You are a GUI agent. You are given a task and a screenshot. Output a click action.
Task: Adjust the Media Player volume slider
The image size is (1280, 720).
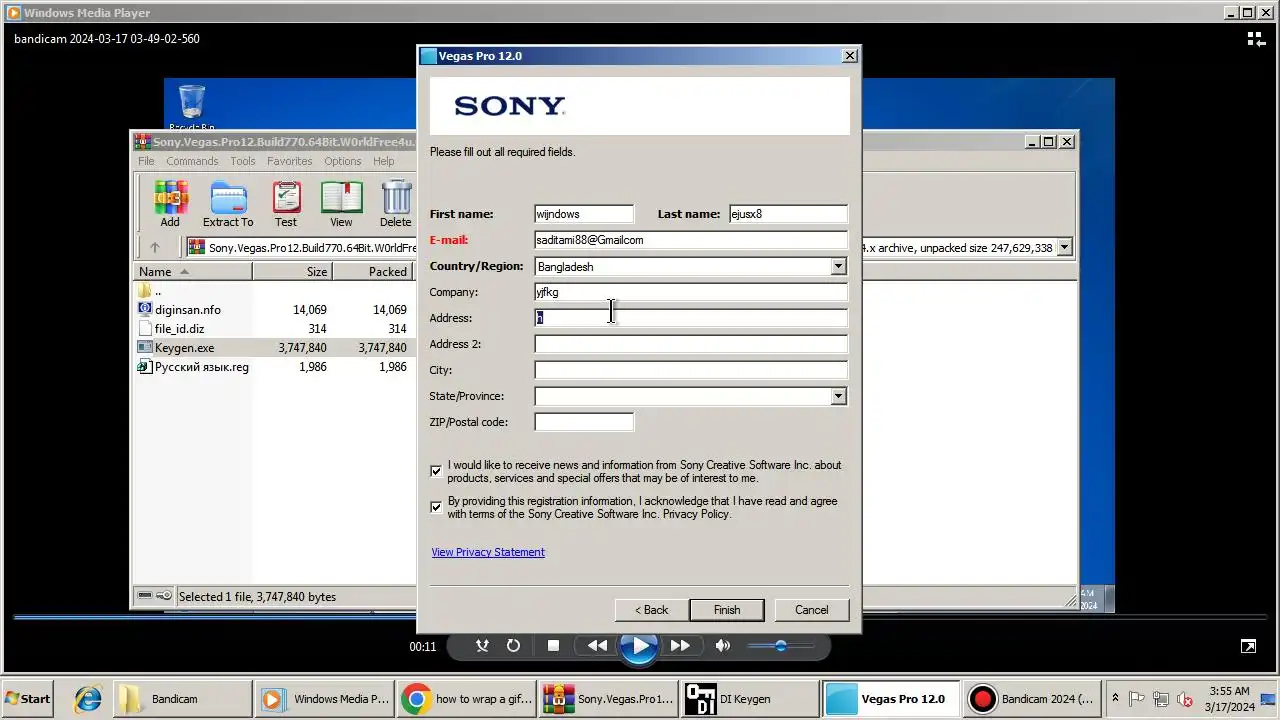coord(781,646)
